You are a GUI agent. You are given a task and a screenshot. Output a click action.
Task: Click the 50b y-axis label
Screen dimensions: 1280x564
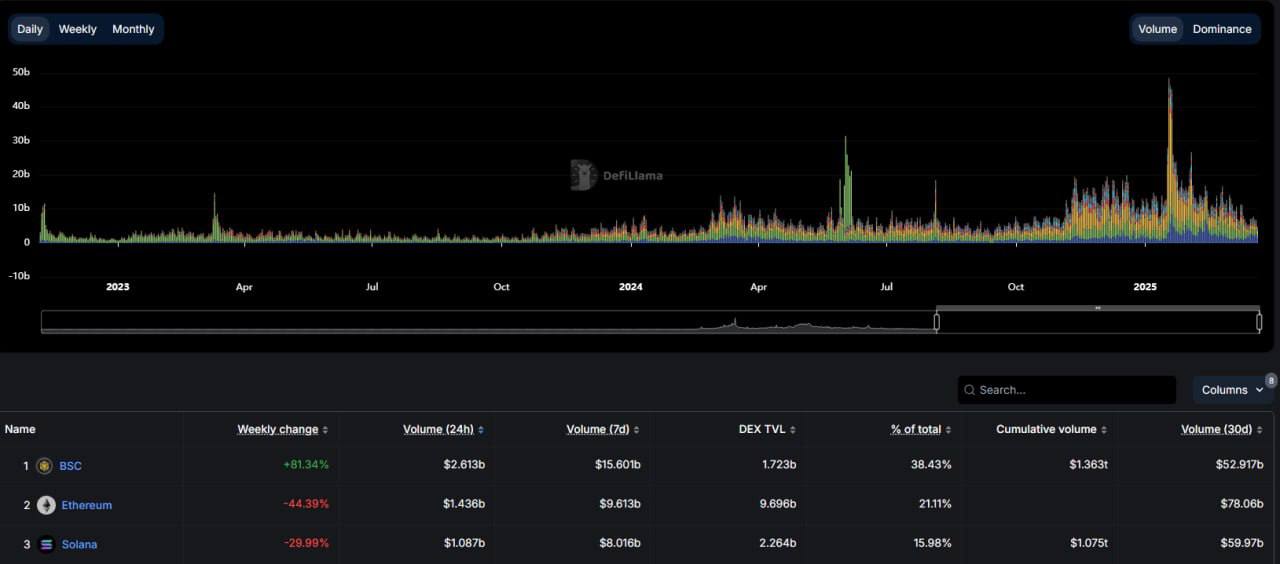click(21, 72)
